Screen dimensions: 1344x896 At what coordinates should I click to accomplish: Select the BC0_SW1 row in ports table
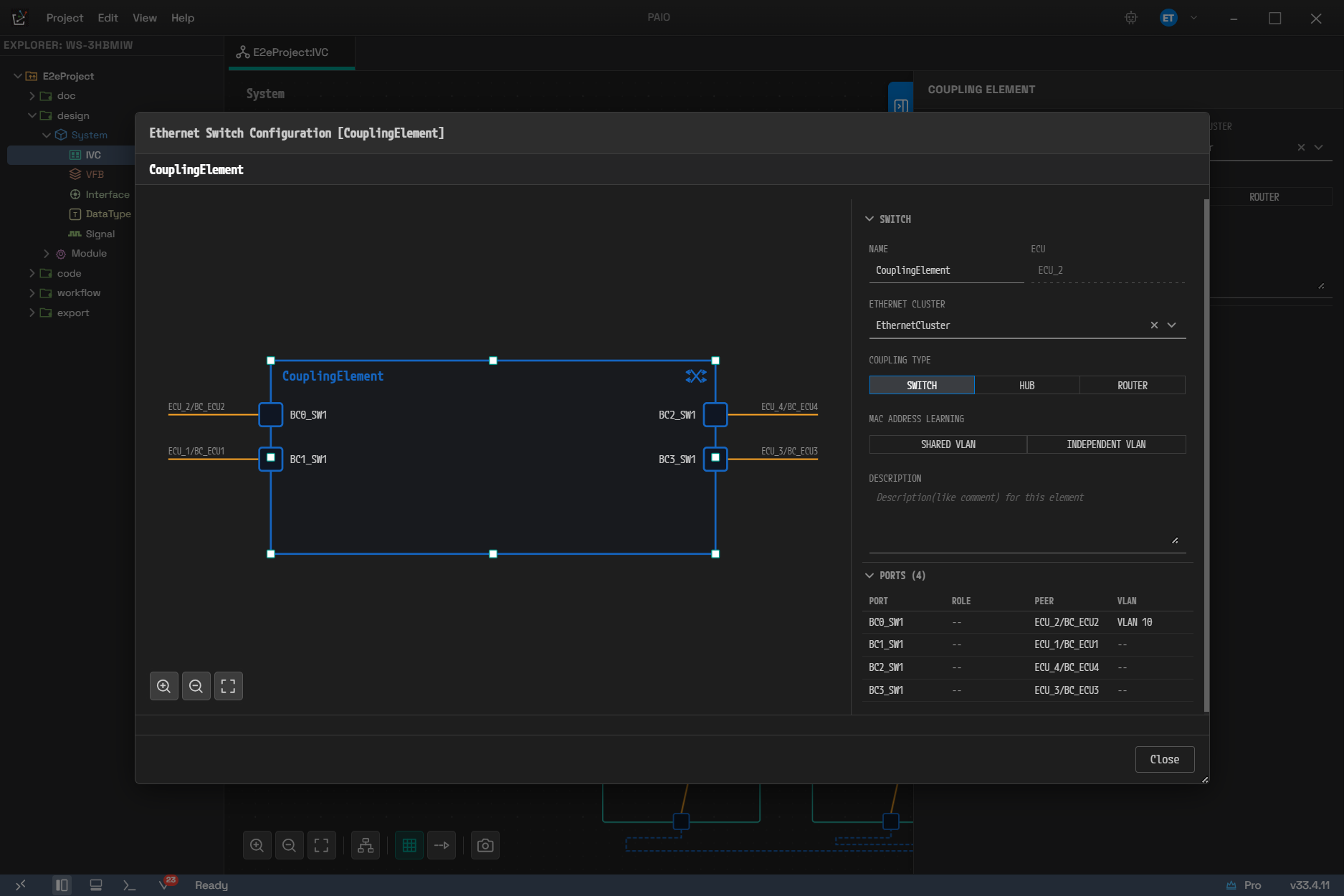click(1027, 622)
